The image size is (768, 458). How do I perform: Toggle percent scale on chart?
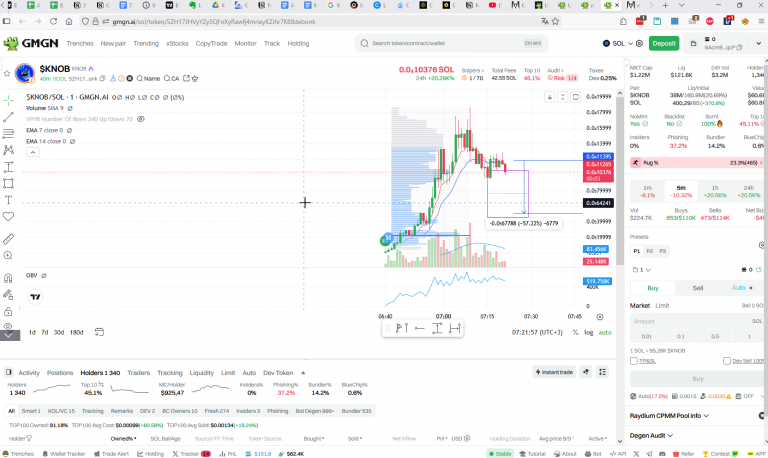click(575, 333)
